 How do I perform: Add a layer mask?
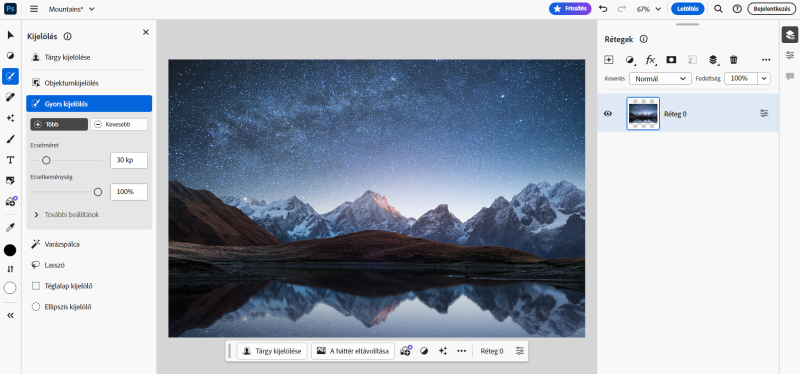click(671, 60)
